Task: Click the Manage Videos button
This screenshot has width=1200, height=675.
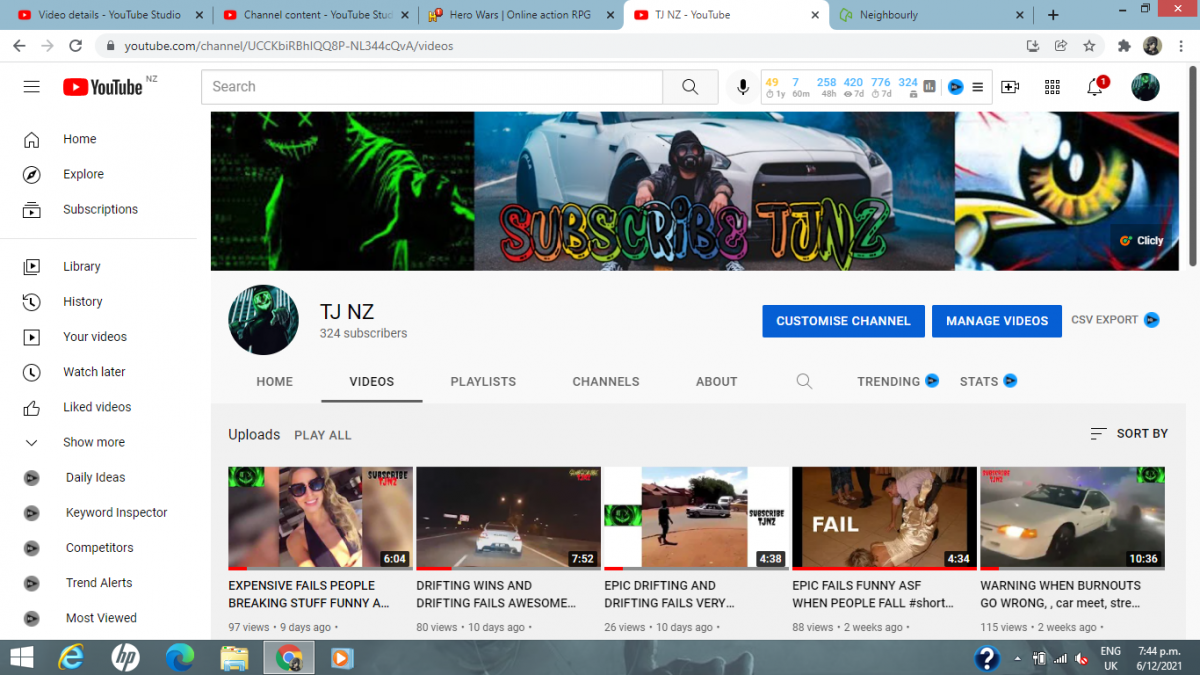Action: 997,321
